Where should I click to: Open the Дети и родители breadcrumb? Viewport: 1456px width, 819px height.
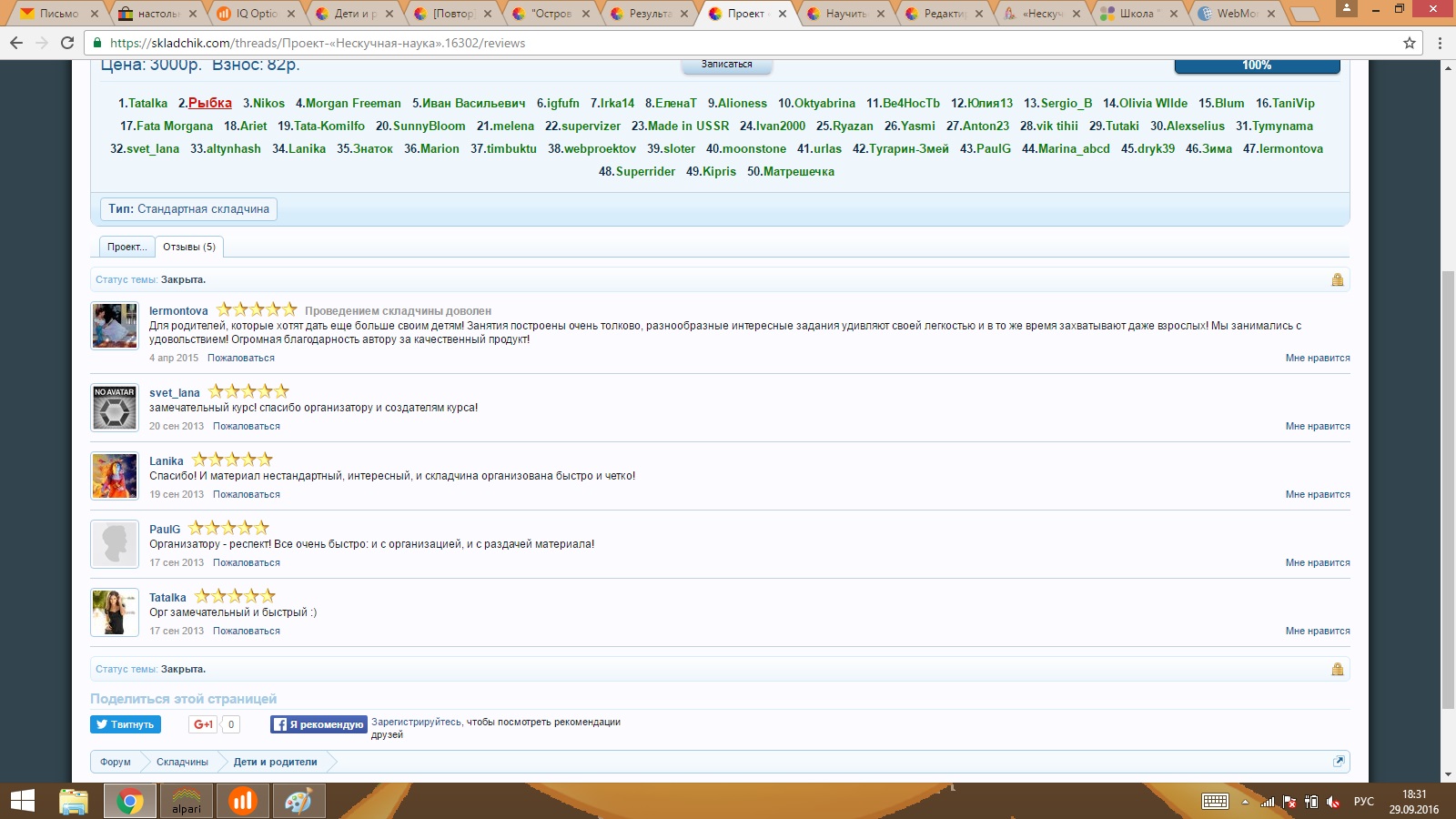pyautogui.click(x=275, y=762)
